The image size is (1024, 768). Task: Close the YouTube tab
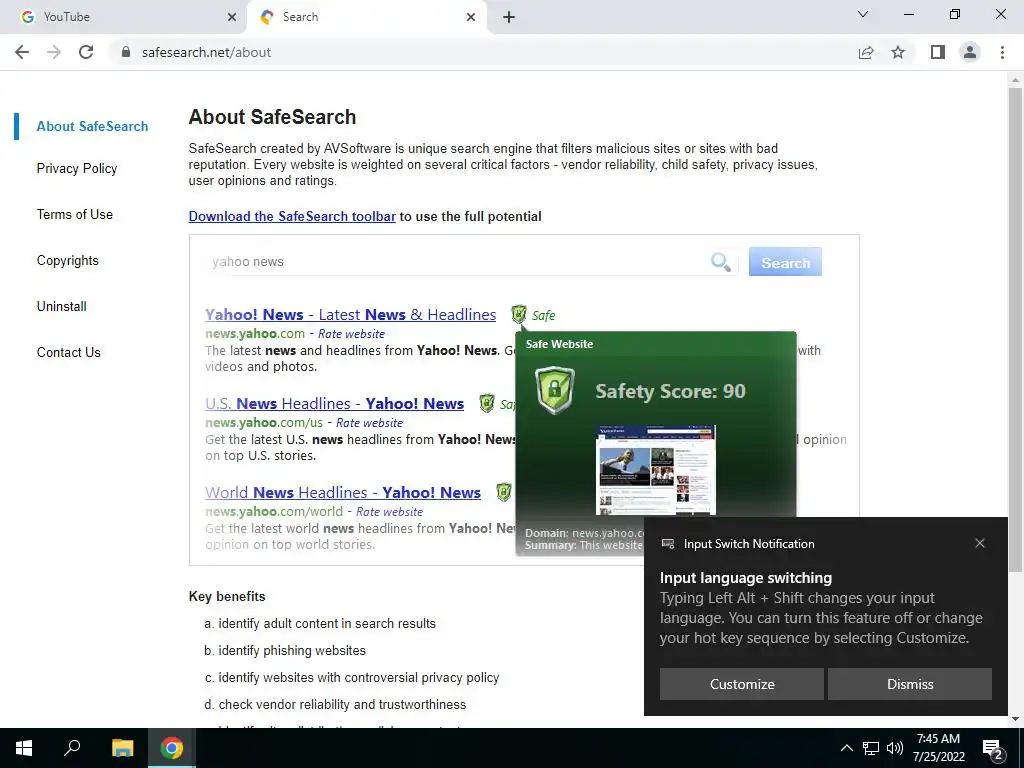point(232,17)
